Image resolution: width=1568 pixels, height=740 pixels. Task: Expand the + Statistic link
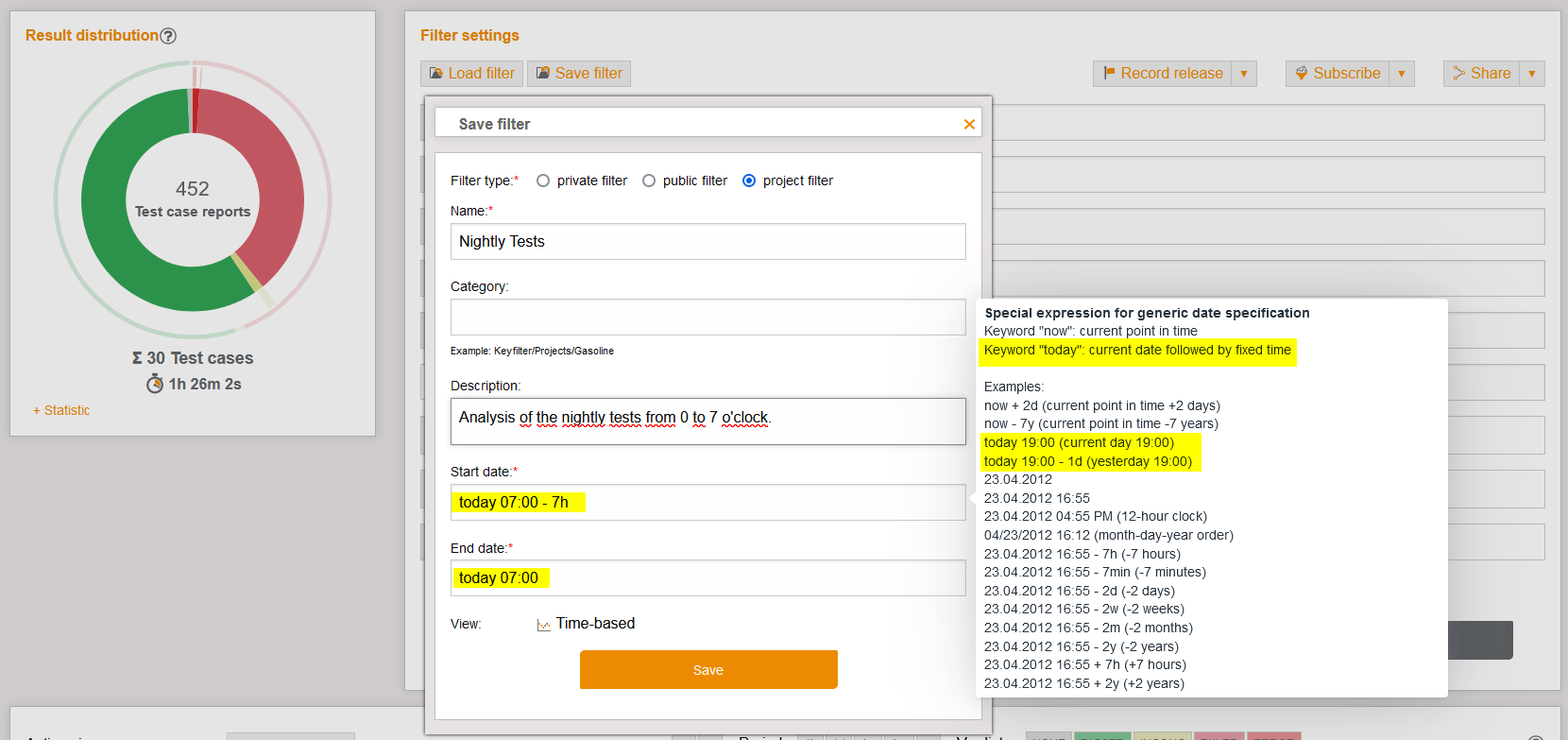click(61, 410)
